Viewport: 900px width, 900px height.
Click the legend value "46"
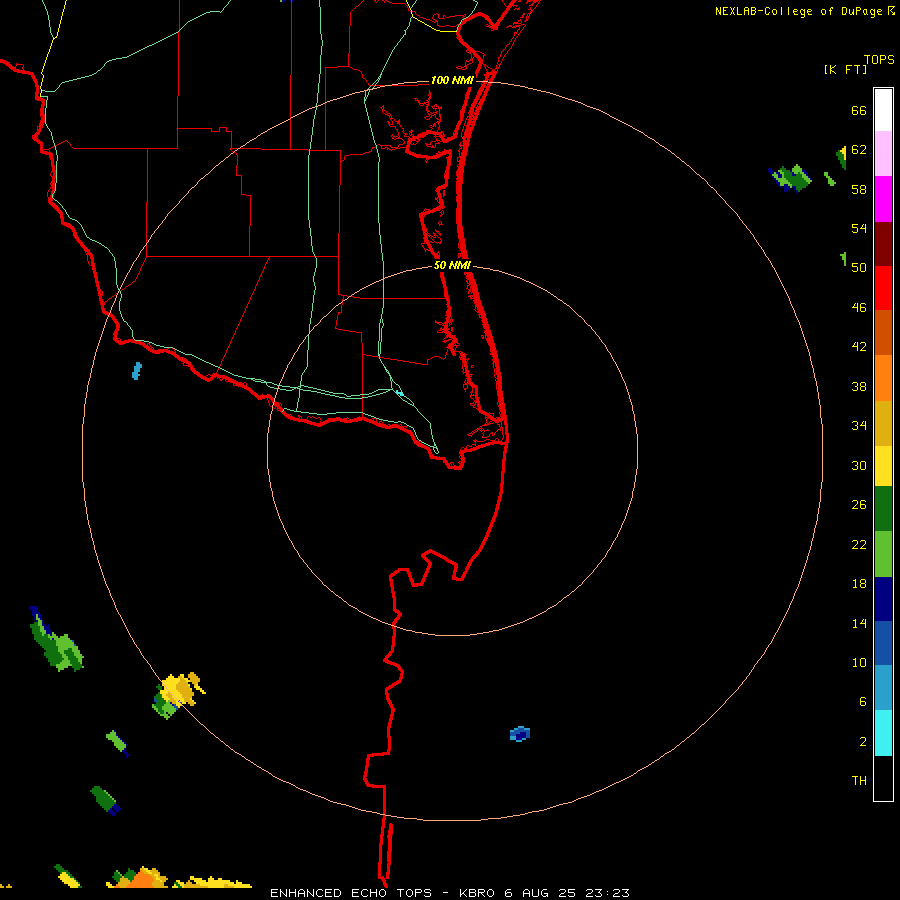click(859, 307)
